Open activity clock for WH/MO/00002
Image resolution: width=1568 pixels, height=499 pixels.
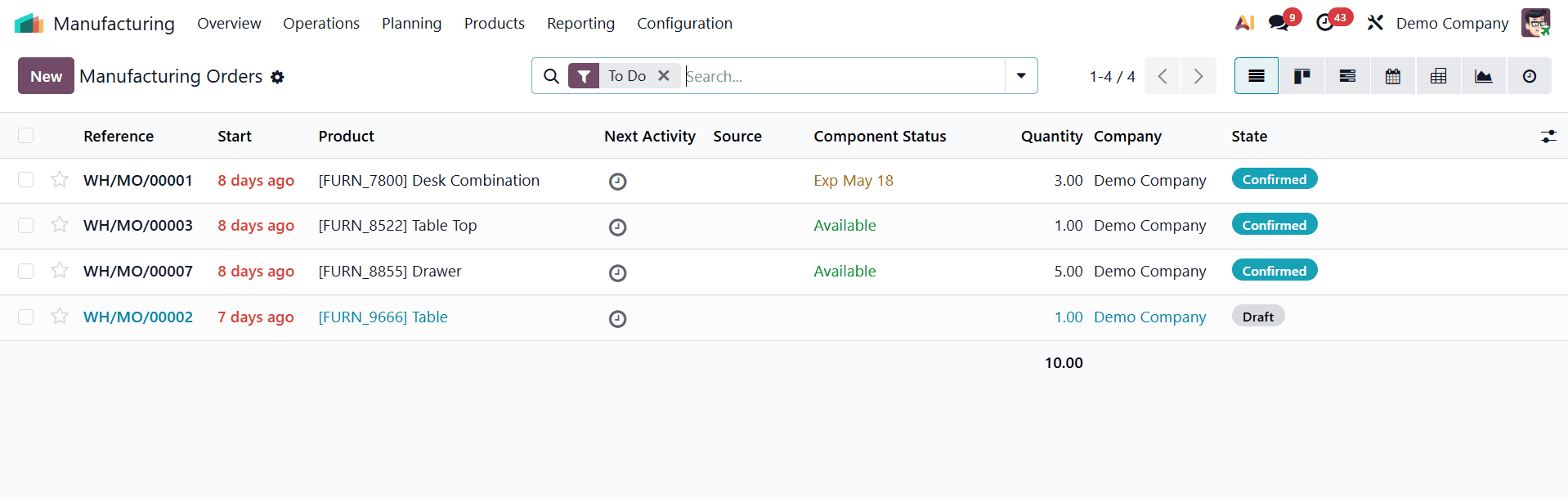pos(618,319)
